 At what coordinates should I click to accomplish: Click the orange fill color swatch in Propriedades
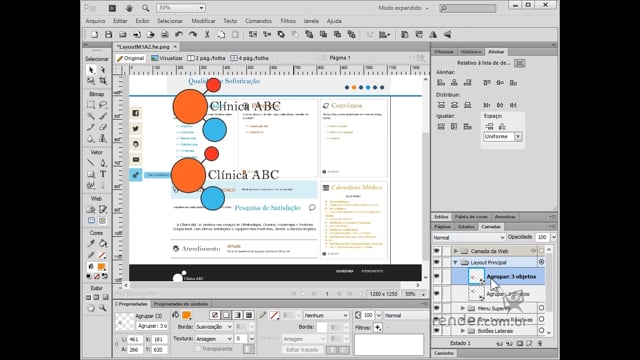[x=187, y=315]
